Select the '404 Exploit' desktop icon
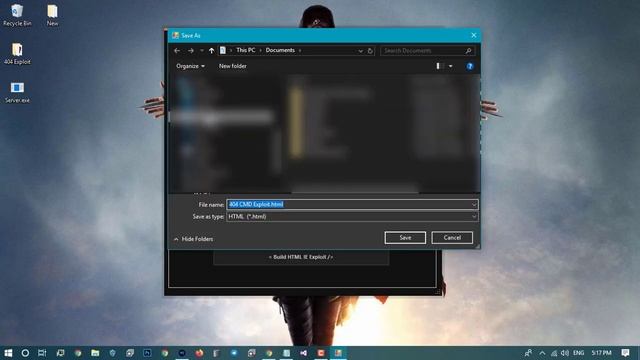 (x=17, y=53)
